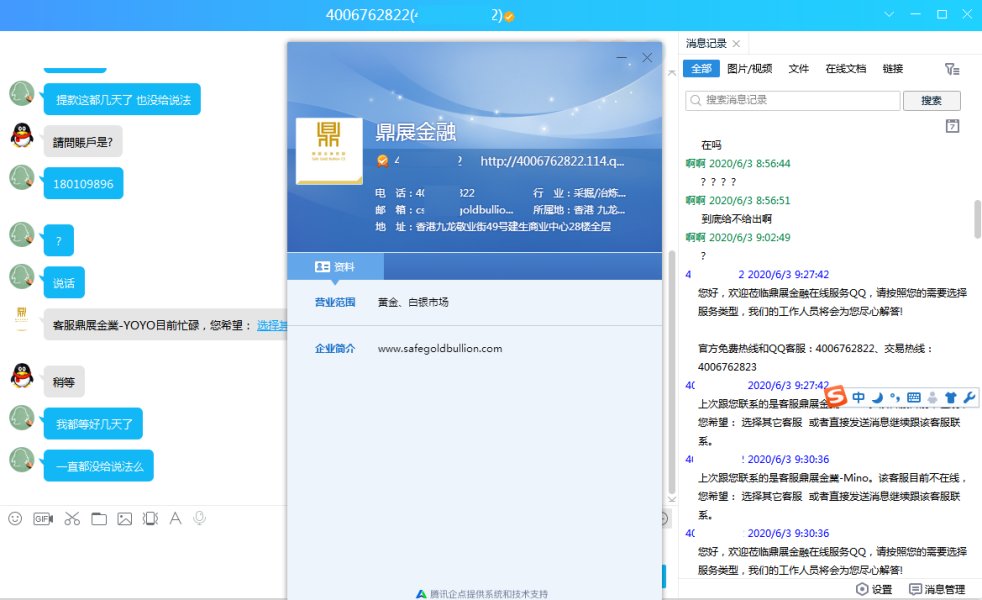
Task: Select the 文件 records tab
Action: point(798,69)
